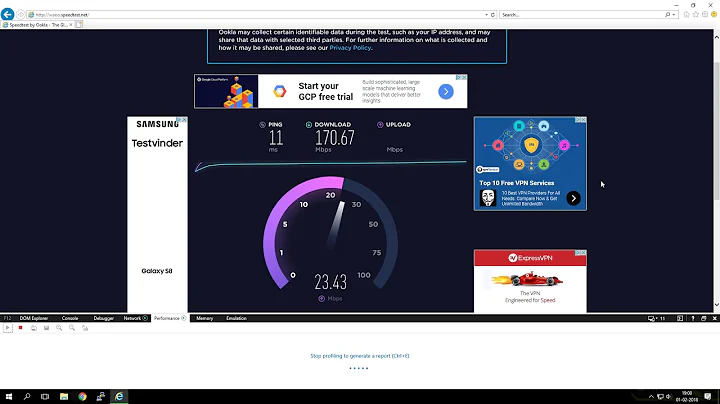Image resolution: width=720 pixels, height=404 pixels.
Task: Toggle Performance tab profiling indicator
Action: (184, 318)
